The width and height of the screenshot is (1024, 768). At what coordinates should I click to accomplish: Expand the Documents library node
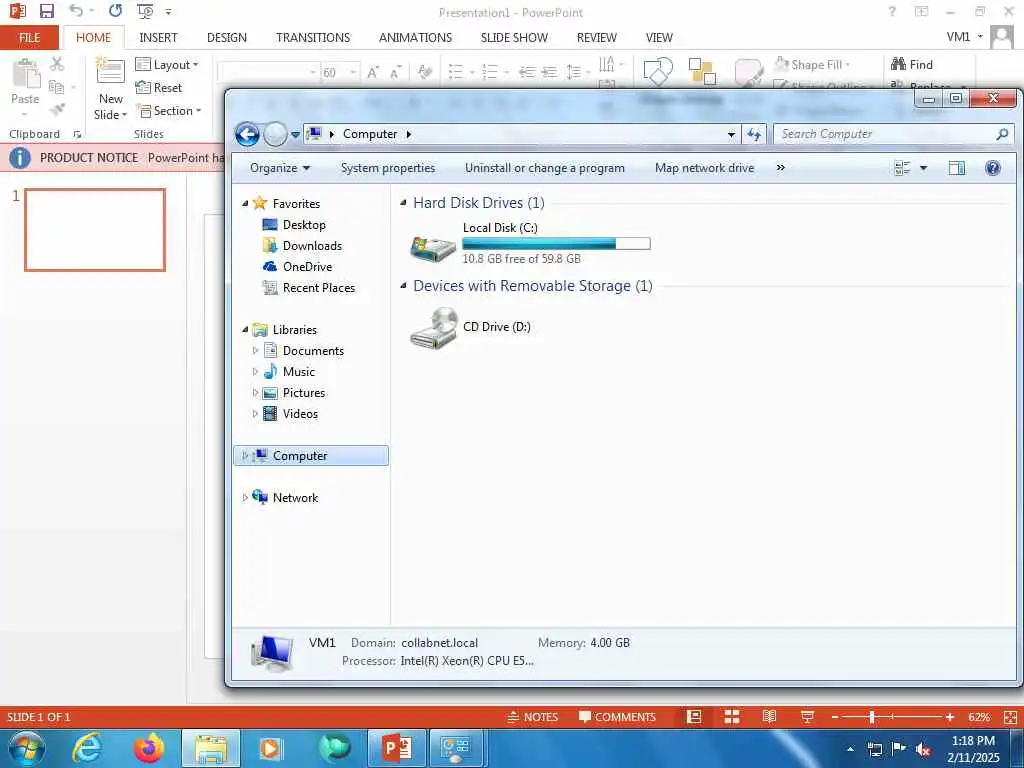point(255,351)
